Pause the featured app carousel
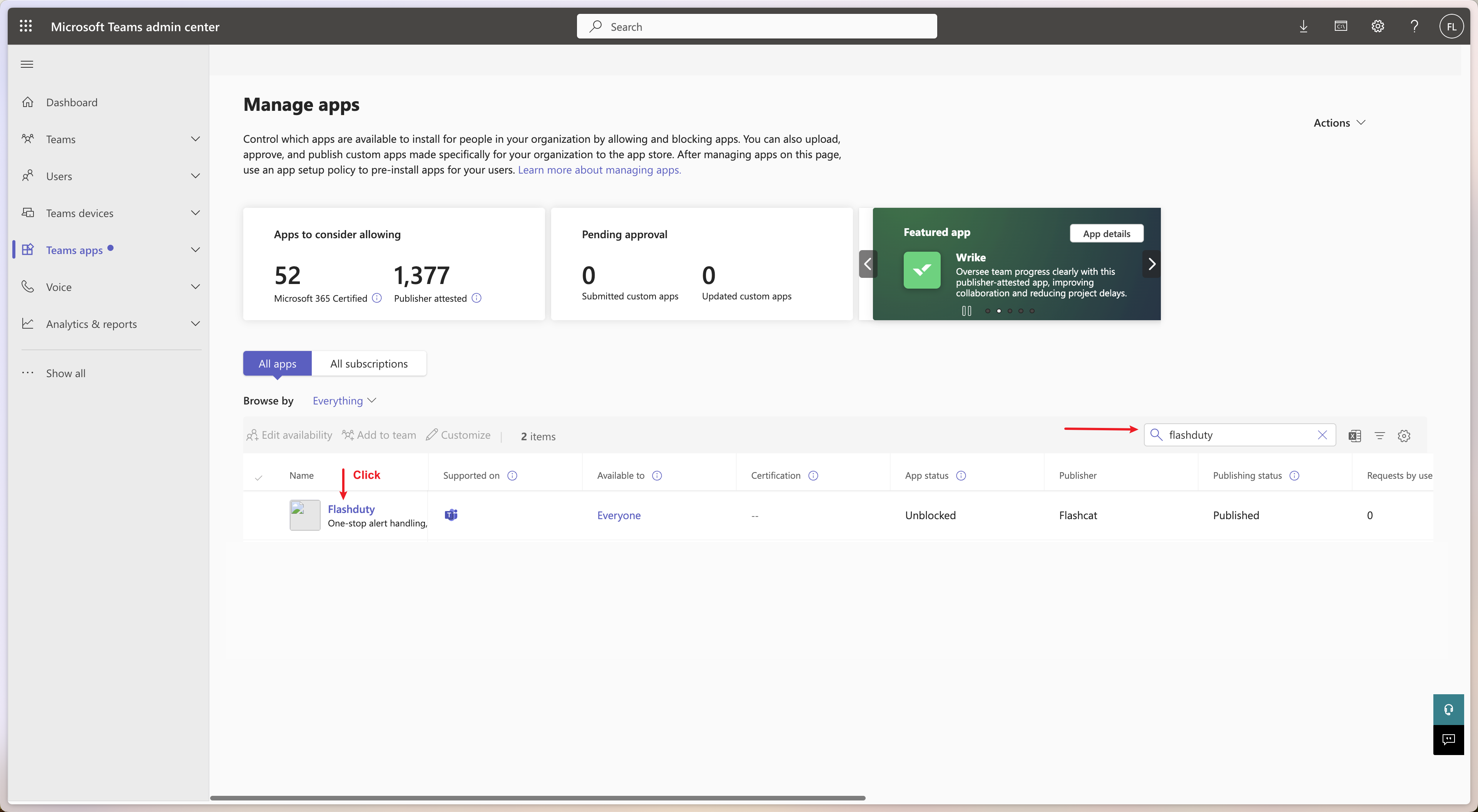 tap(966, 311)
